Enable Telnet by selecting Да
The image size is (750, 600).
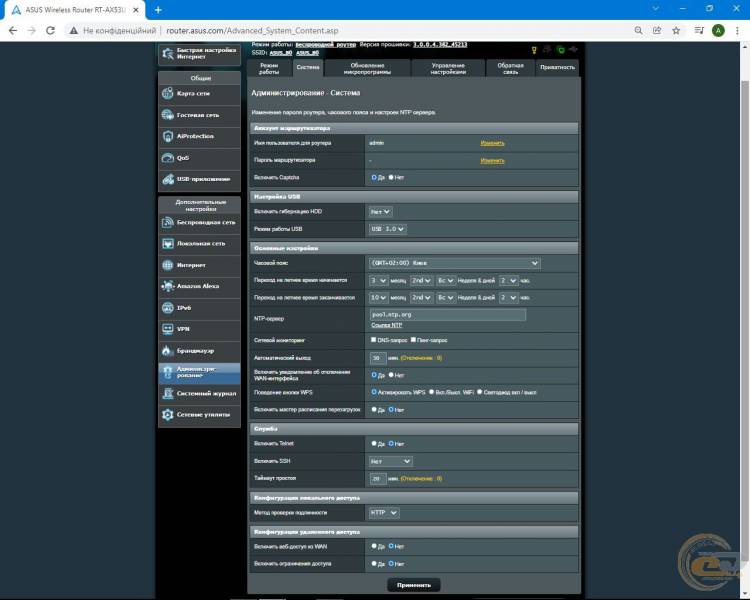[x=374, y=444]
